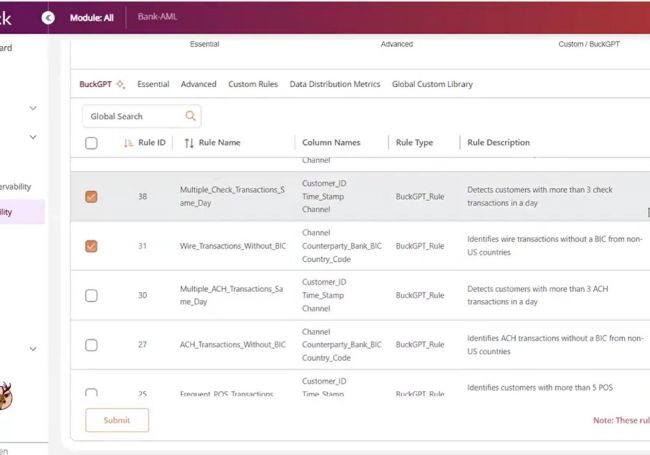Screen dimensions: 650x455
Task: Open the Custom Rules tab
Action: pos(253,84)
